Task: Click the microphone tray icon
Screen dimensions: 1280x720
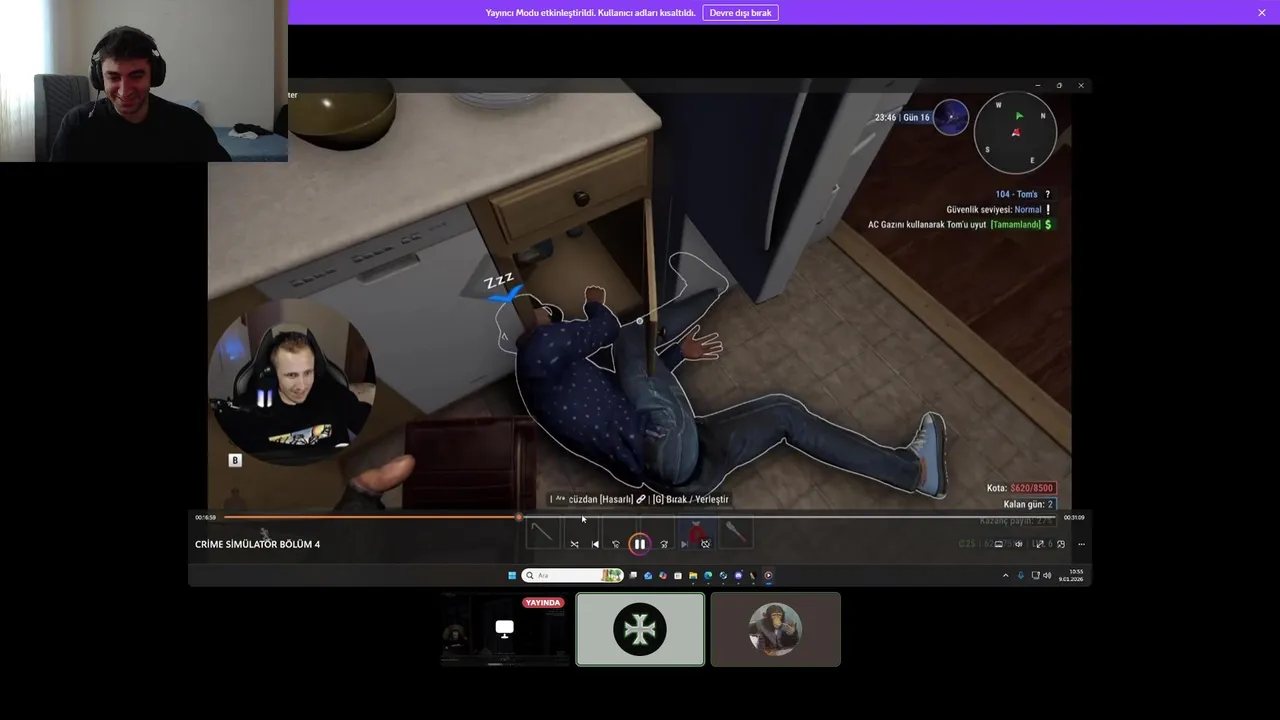Action: (x=1020, y=575)
